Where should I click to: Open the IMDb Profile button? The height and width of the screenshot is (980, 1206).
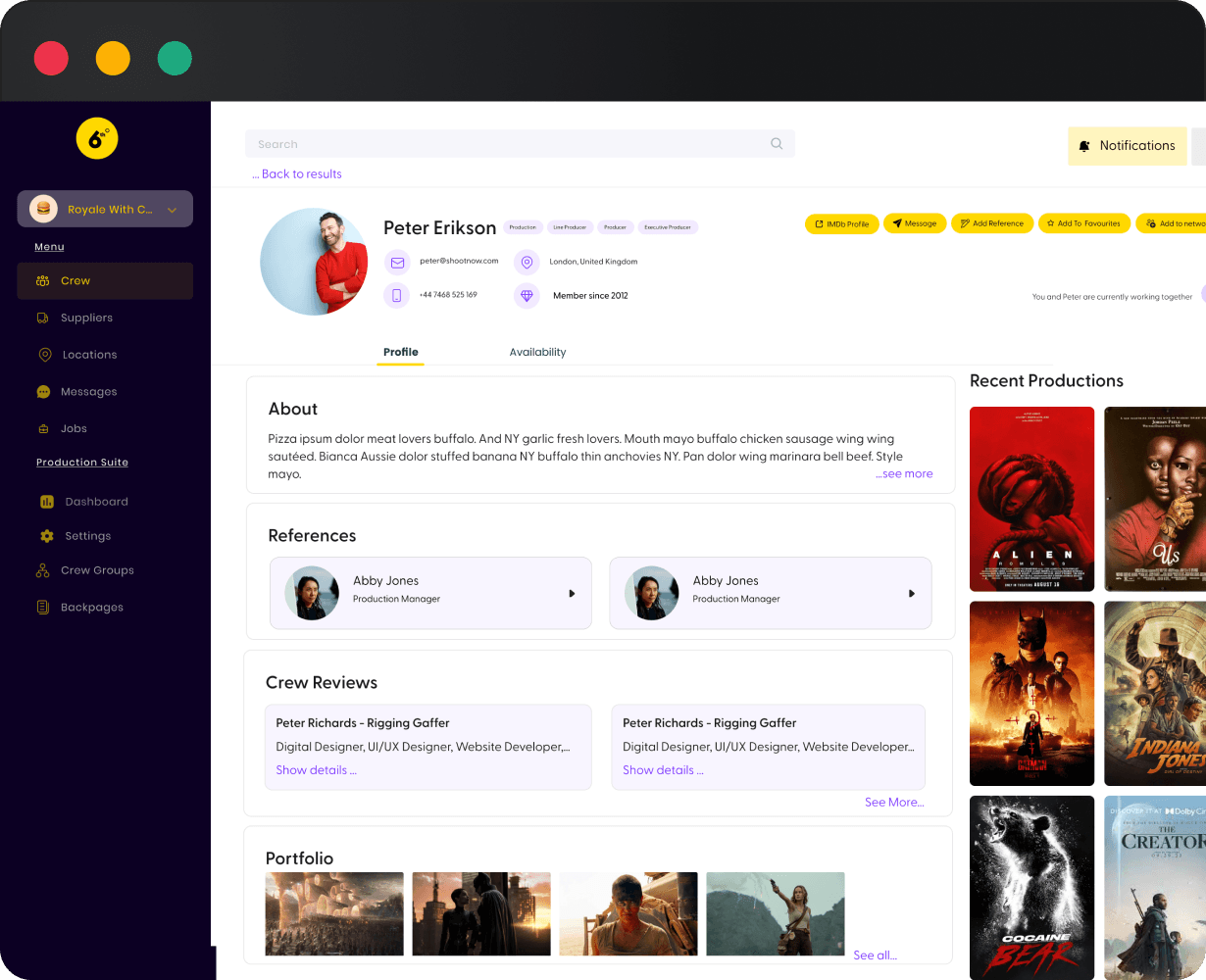point(842,224)
